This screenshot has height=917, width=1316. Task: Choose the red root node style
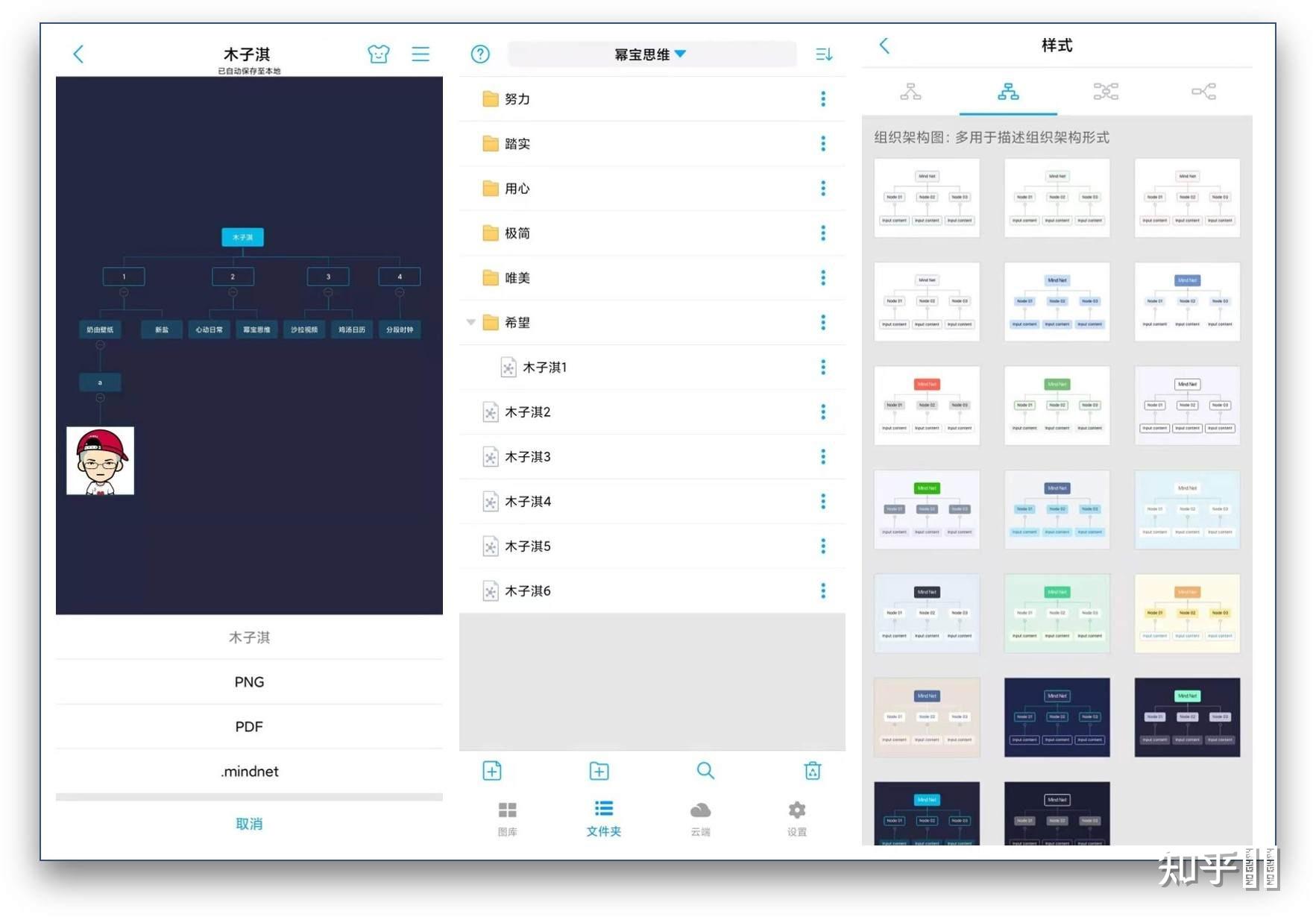pos(927,406)
